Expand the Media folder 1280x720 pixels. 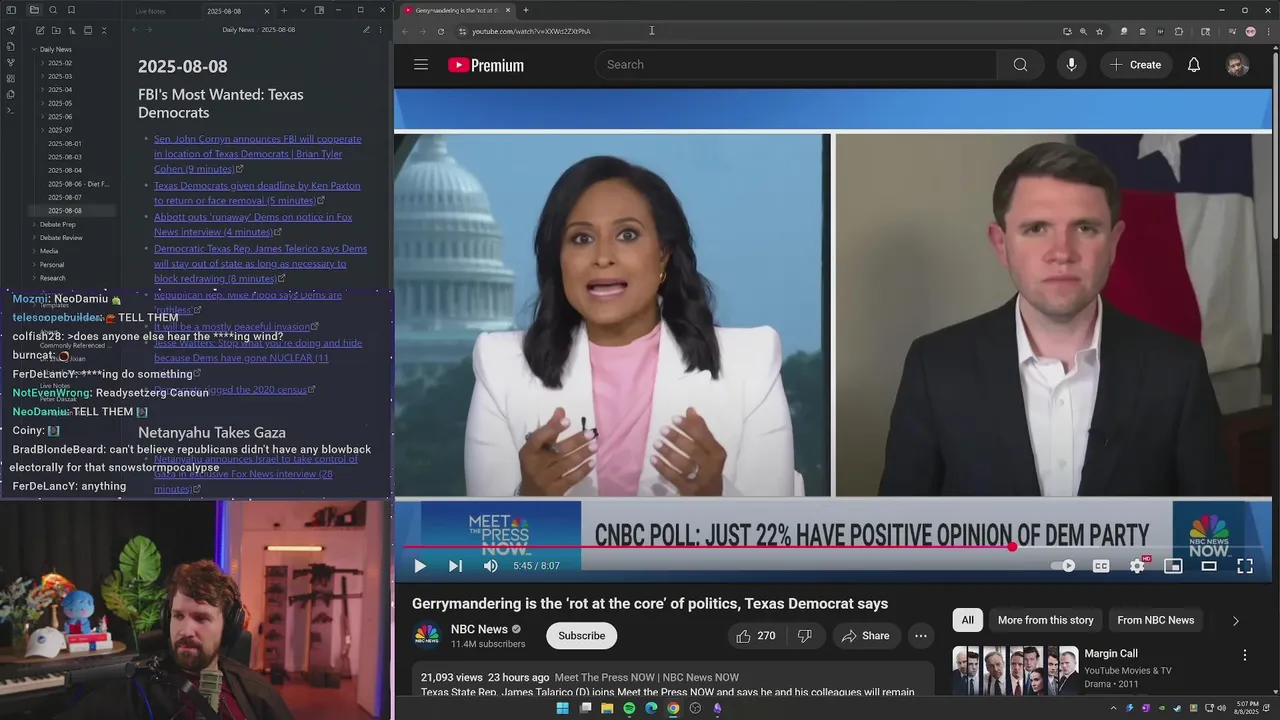(34, 251)
